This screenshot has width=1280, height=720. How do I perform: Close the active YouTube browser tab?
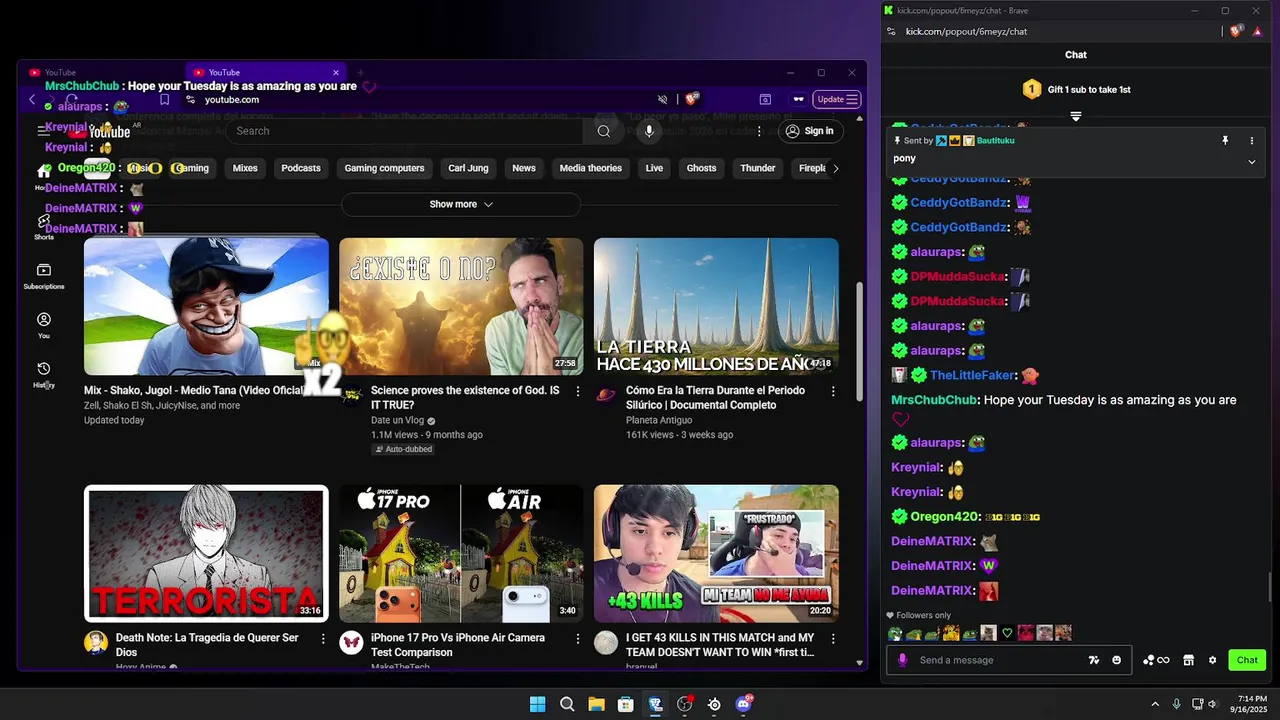click(x=336, y=72)
